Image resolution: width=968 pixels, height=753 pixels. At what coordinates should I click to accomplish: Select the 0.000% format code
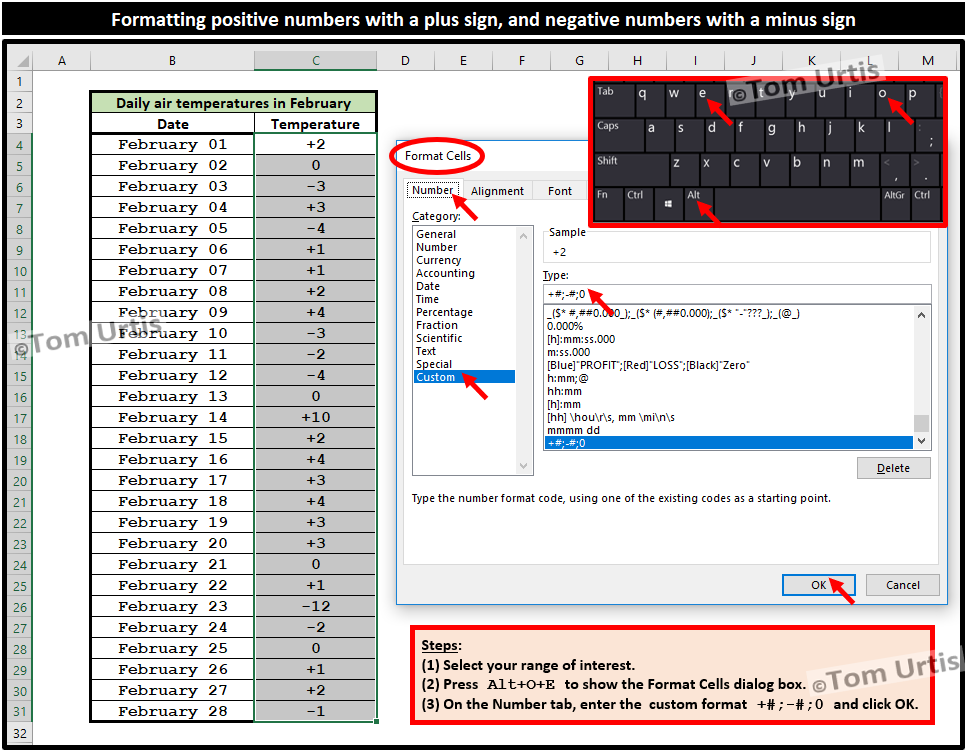point(728,326)
